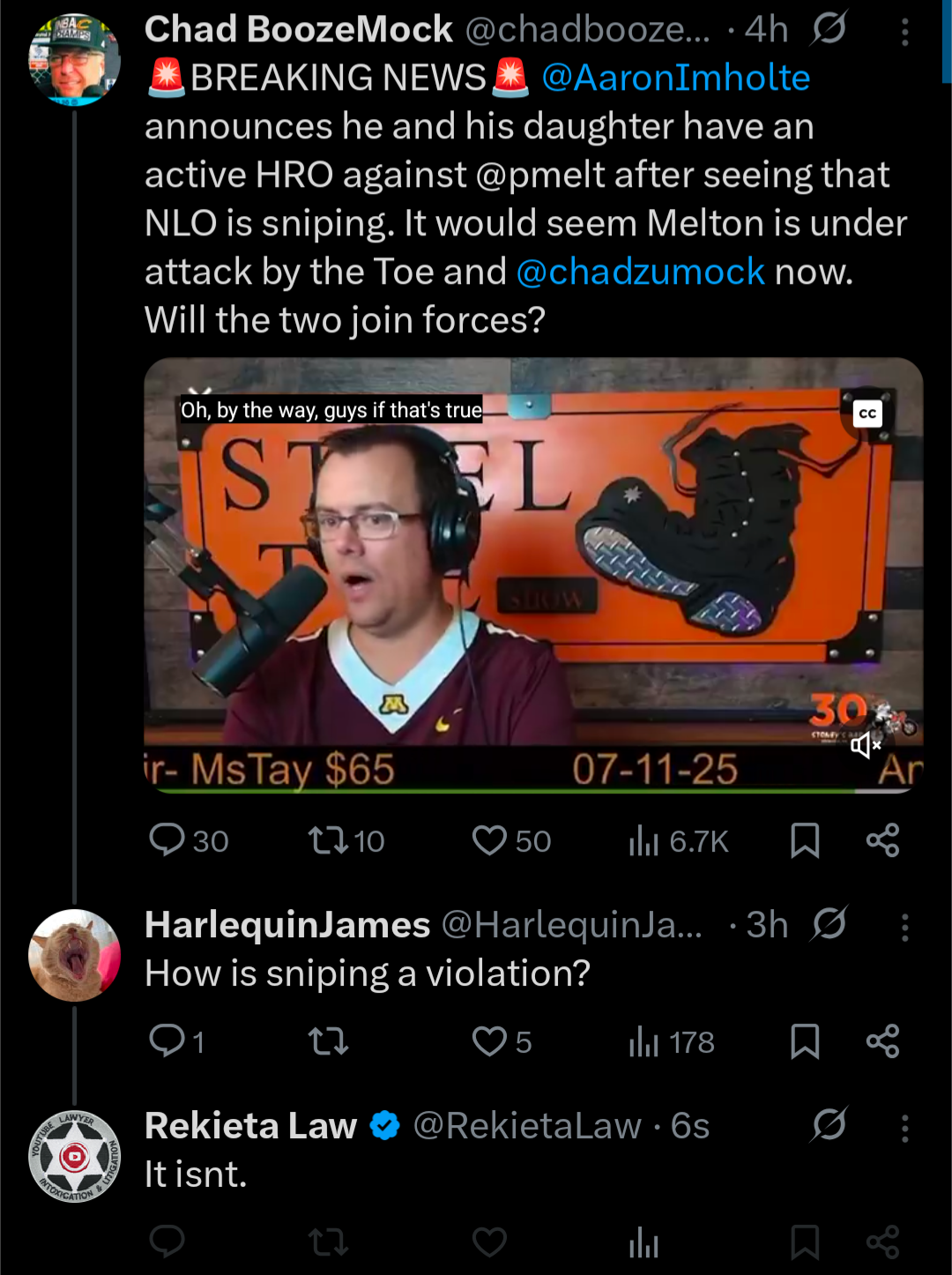
Task: Open more options on Chad BoozeMock tweet
Action: tap(905, 33)
